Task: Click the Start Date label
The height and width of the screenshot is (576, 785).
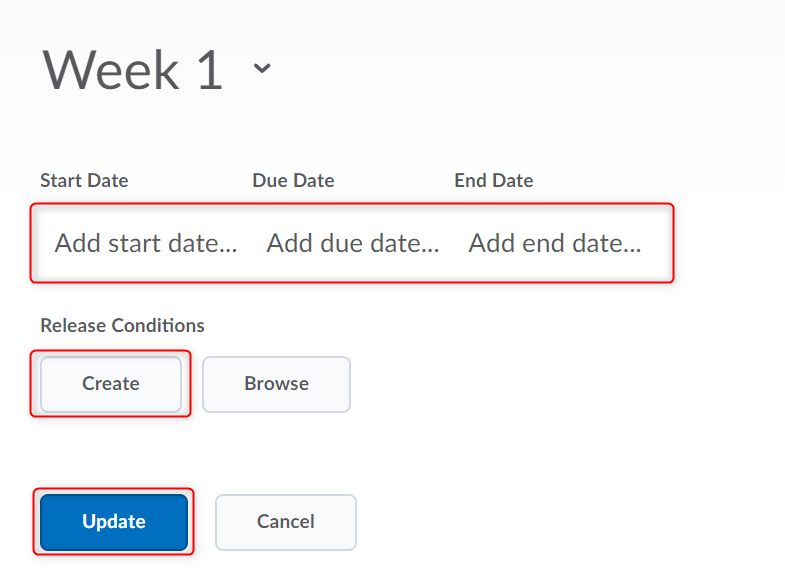Action: tap(84, 181)
